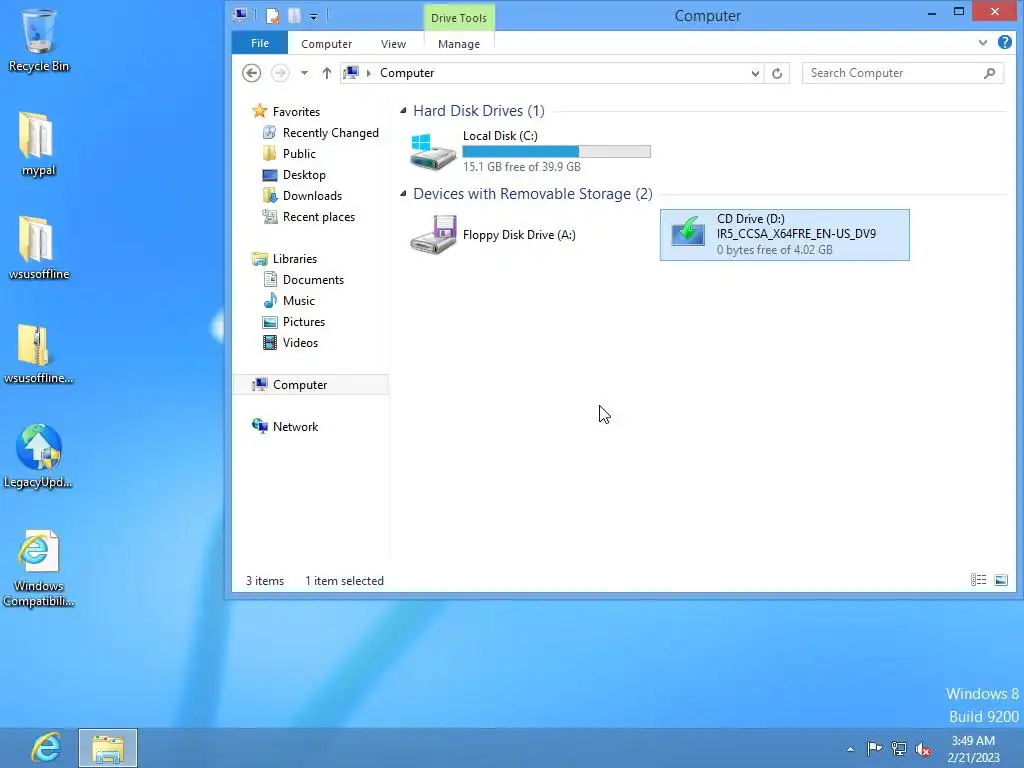Select the wsusoffline zip archive on desktop
This screenshot has width=1024, height=768.
click(x=39, y=353)
